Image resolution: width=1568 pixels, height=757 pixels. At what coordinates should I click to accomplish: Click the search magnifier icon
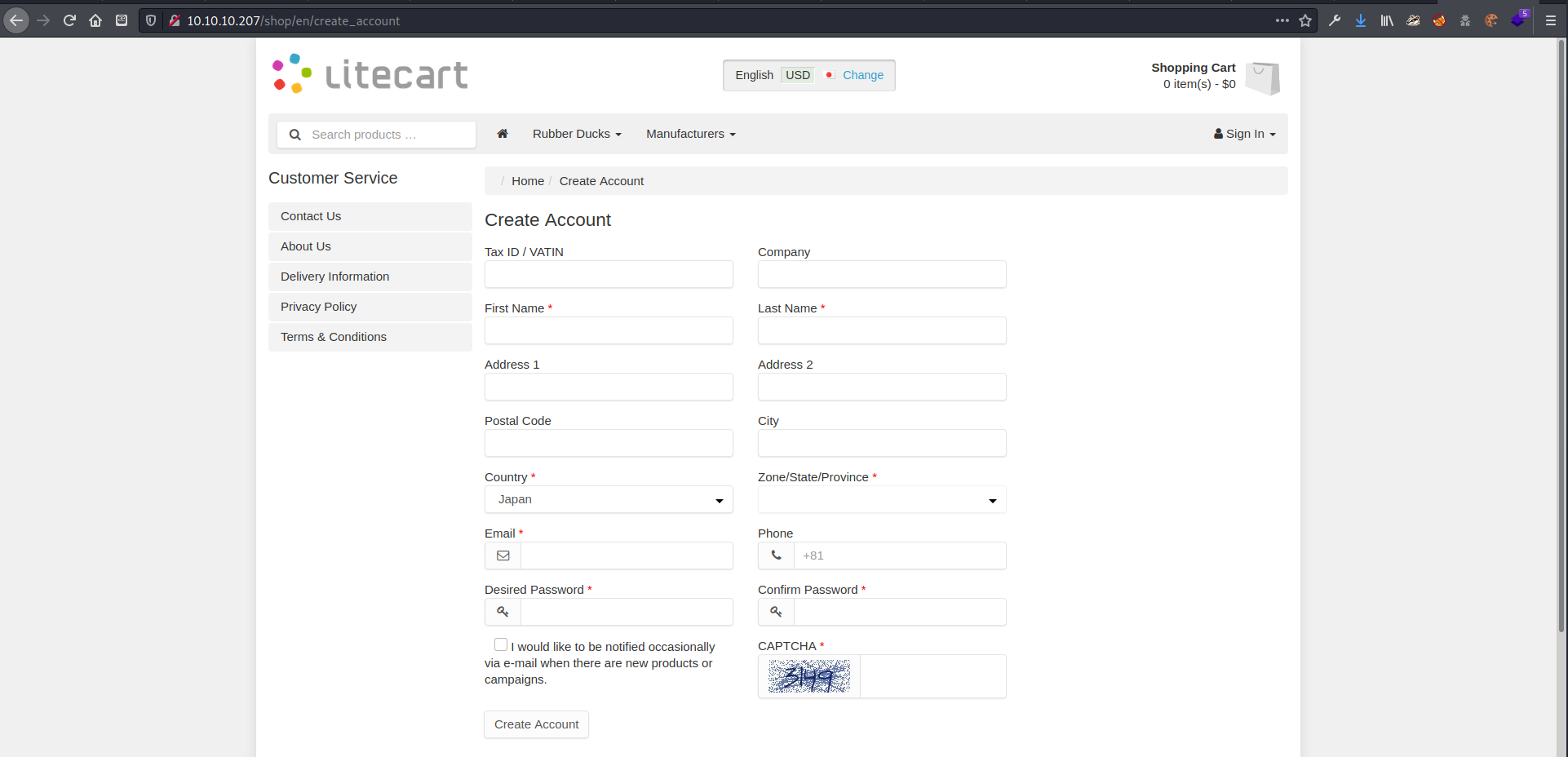click(295, 135)
